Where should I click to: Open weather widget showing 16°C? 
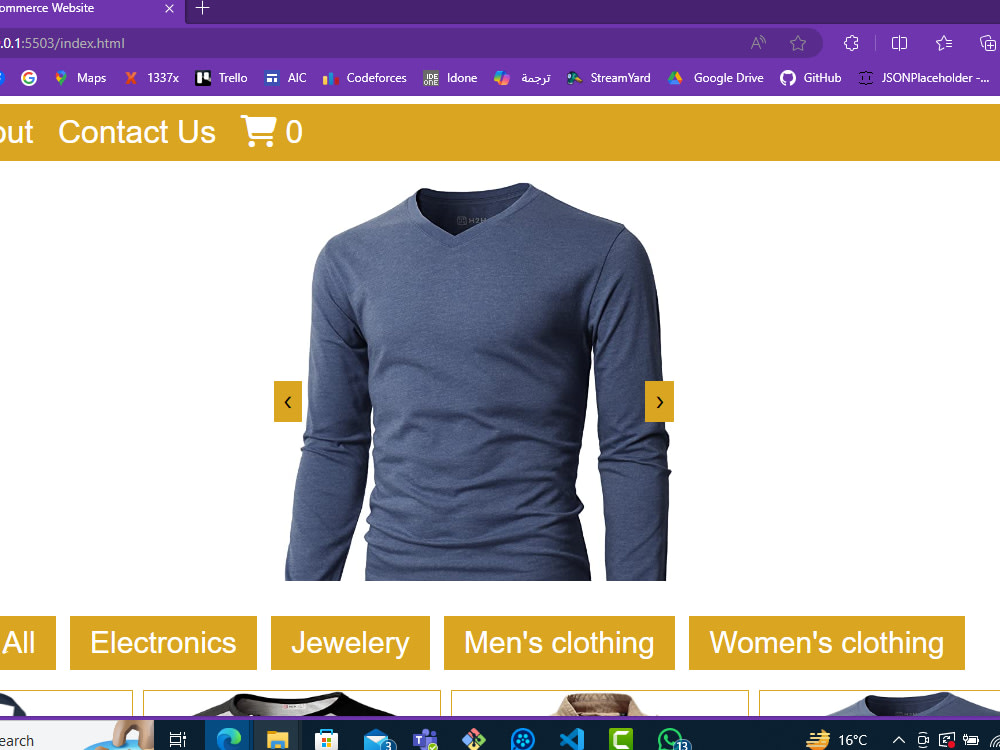[x=837, y=740]
